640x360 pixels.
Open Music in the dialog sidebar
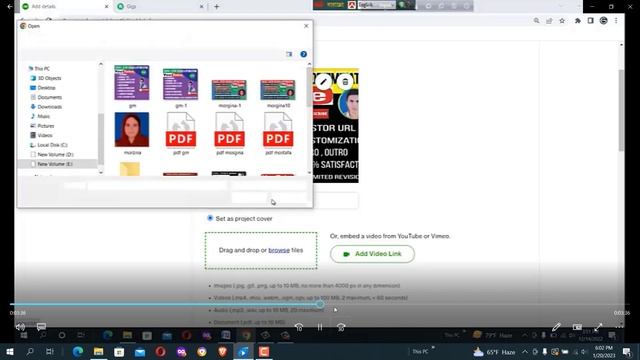(x=40, y=116)
